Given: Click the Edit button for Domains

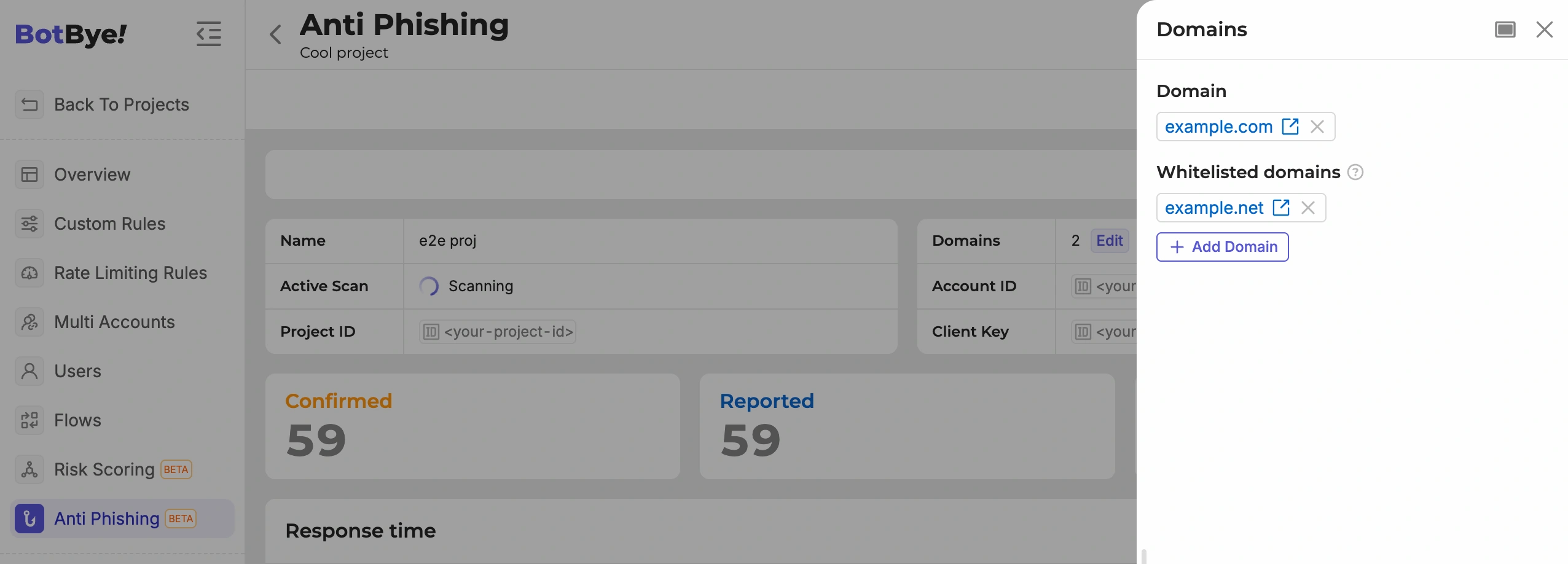Looking at the screenshot, I should 1110,241.
